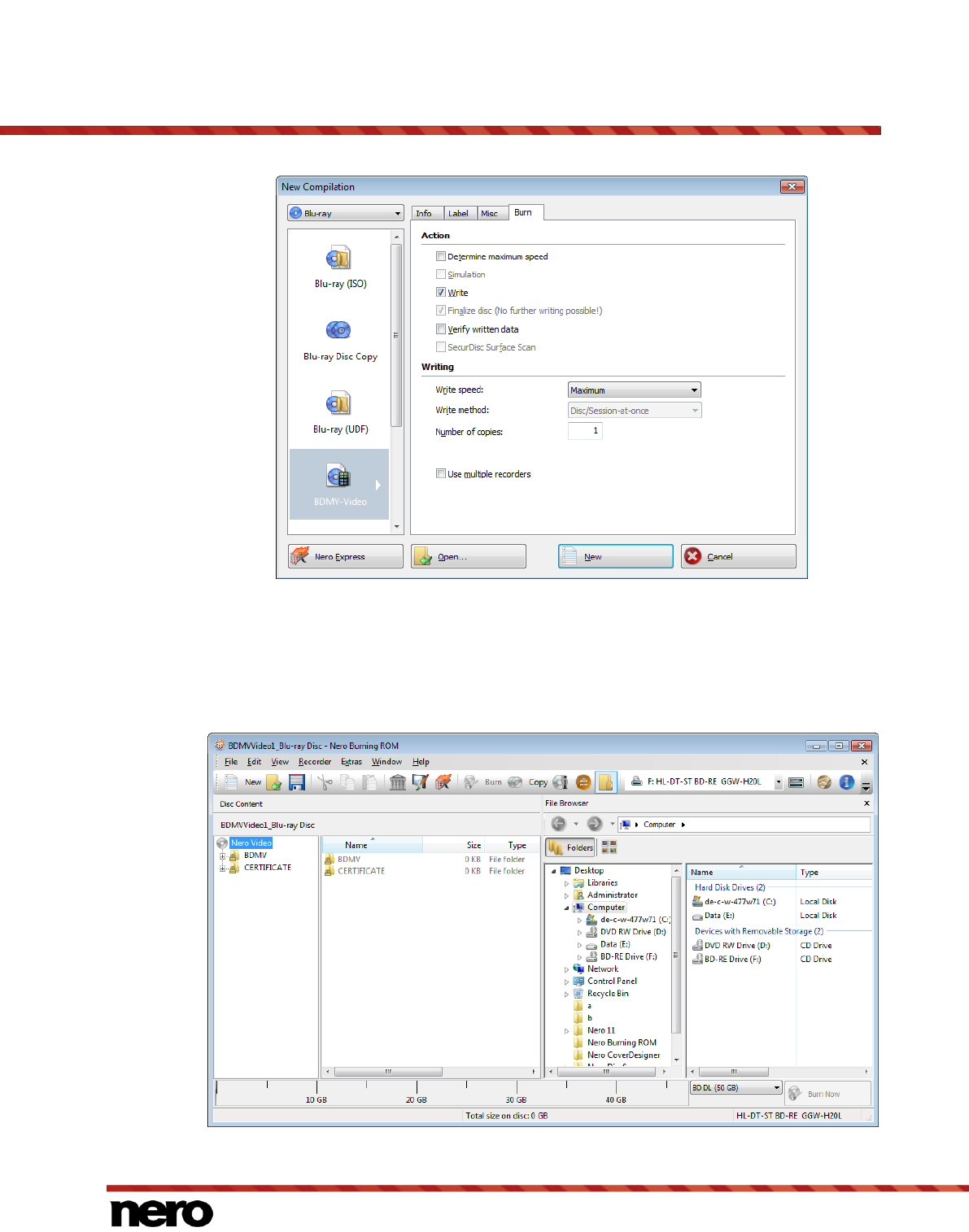969x1232 pixels.
Task: Click the Burn toolbar button
Action: [483, 782]
